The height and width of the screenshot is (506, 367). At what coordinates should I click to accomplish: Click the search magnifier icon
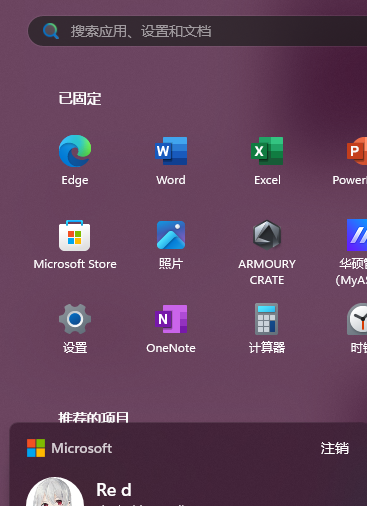click(x=51, y=31)
